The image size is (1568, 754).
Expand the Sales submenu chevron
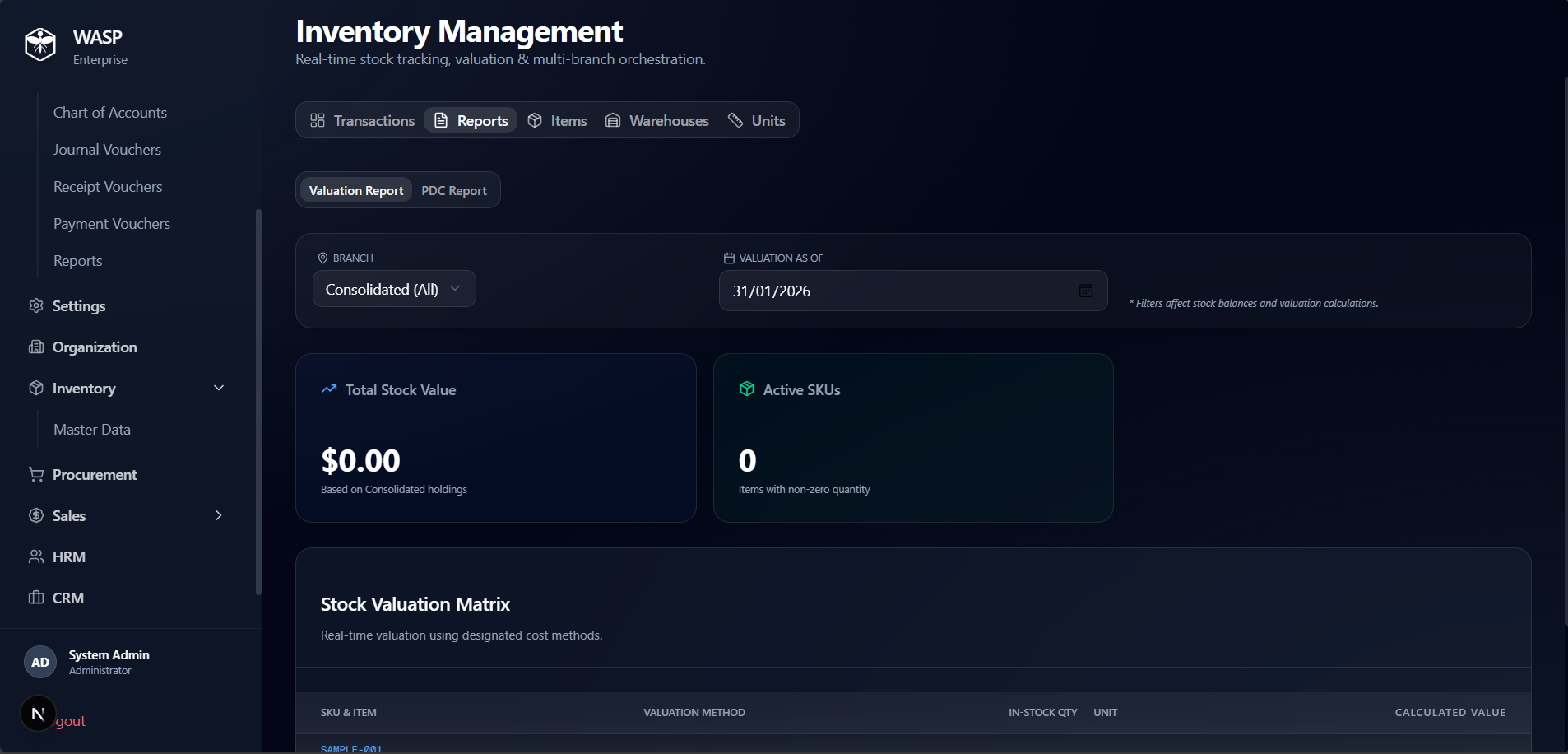point(219,515)
